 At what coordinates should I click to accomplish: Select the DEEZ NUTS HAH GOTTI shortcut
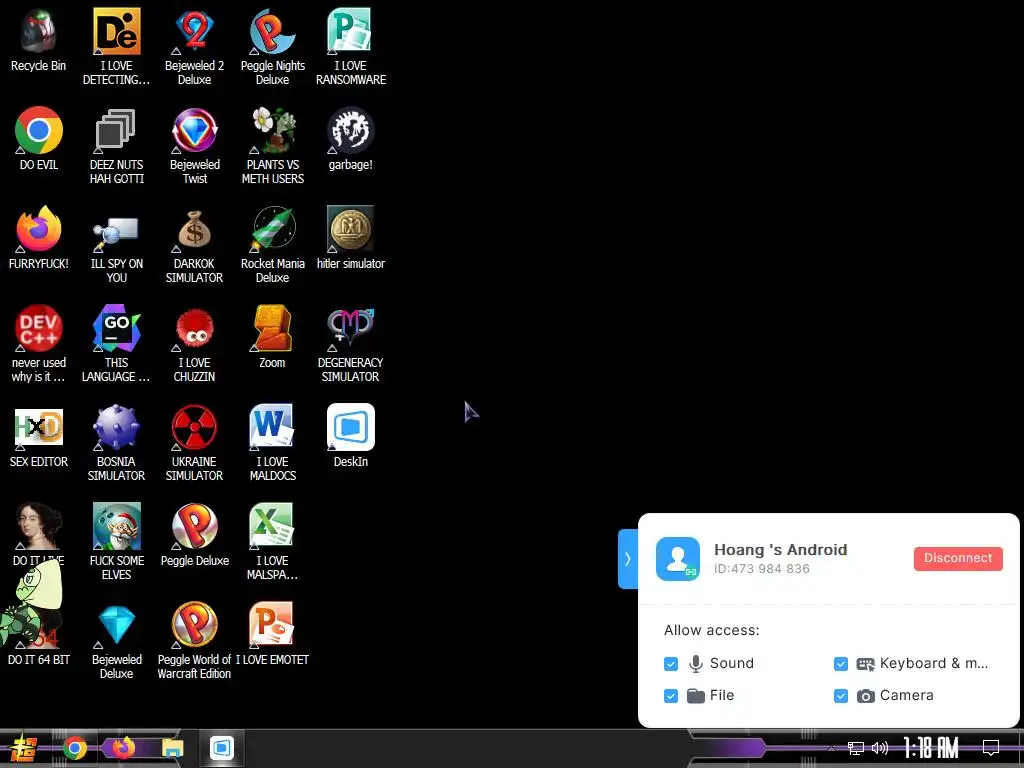coord(116,146)
